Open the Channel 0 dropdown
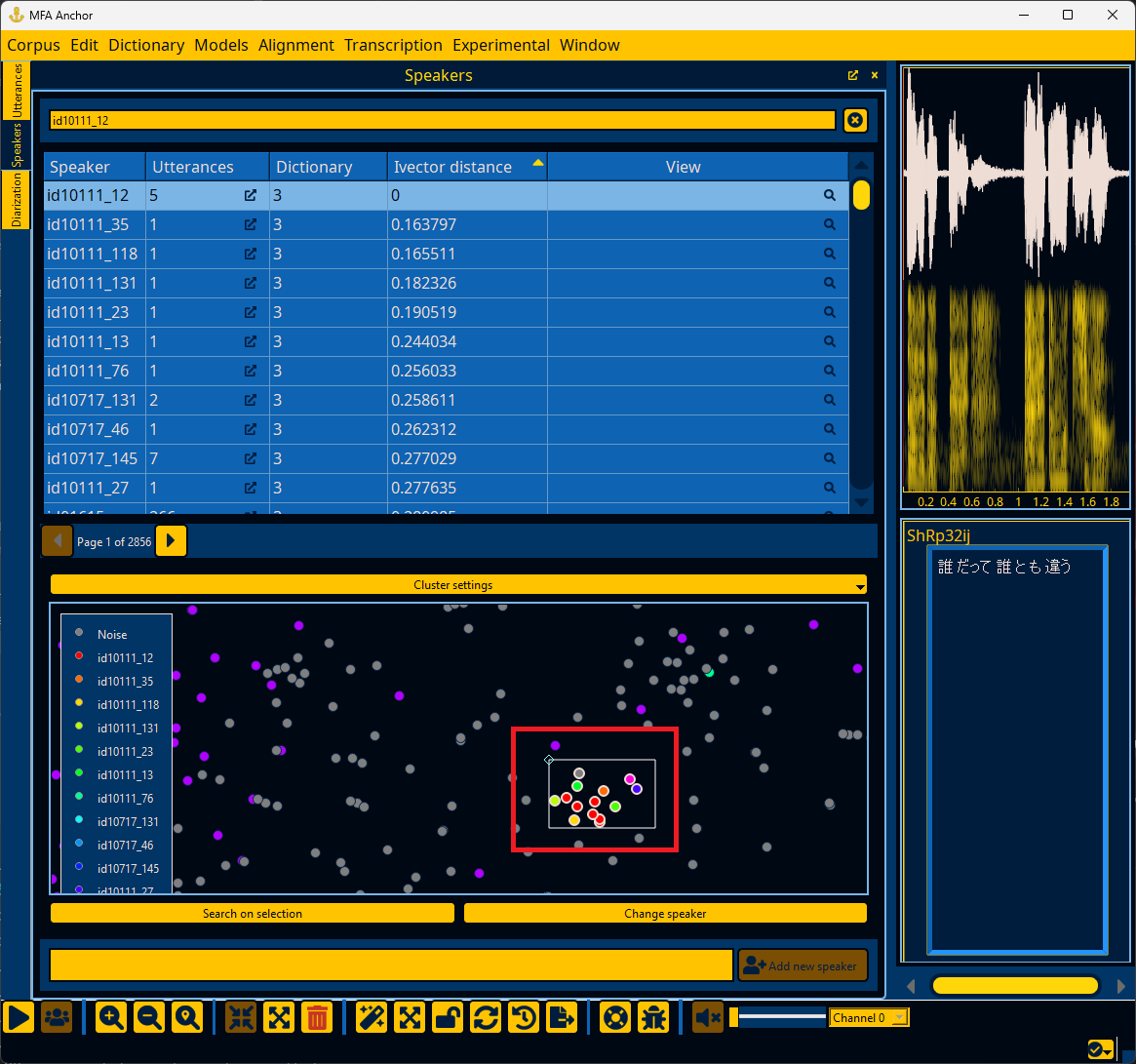The image size is (1136, 1064). pyautogui.click(x=868, y=1017)
